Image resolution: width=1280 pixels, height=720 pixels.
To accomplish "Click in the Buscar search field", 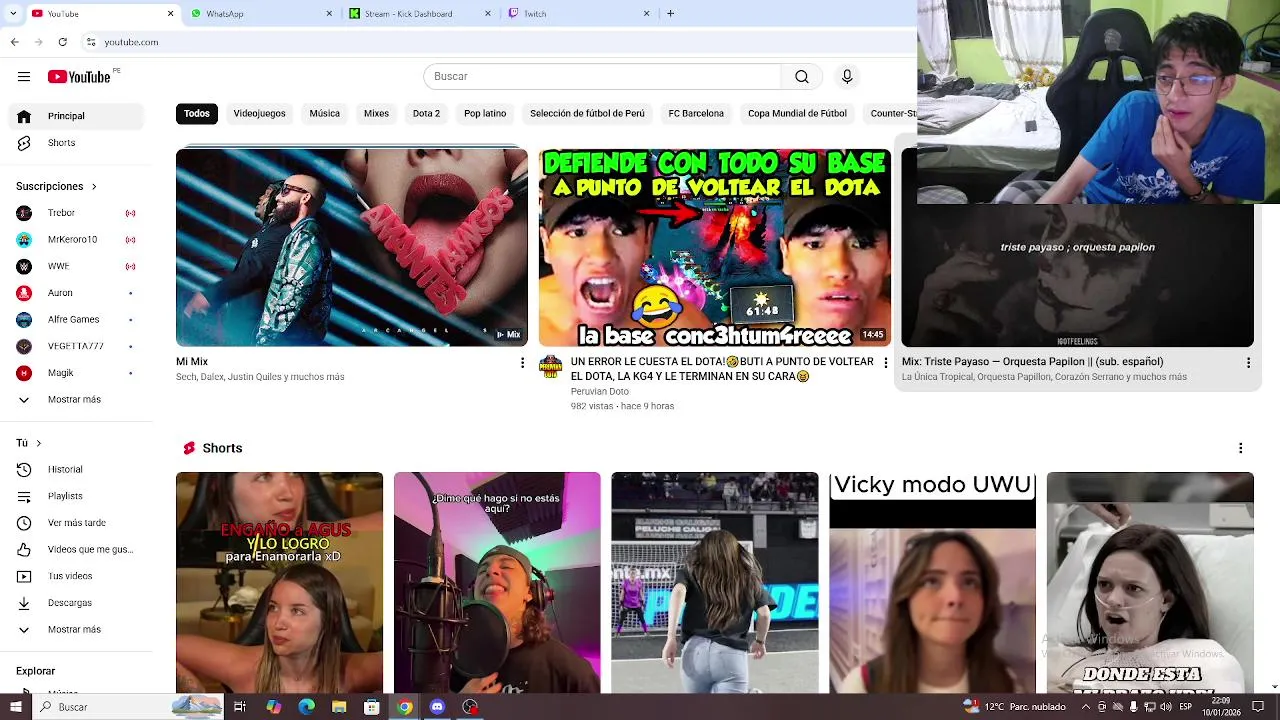I will (x=602, y=77).
